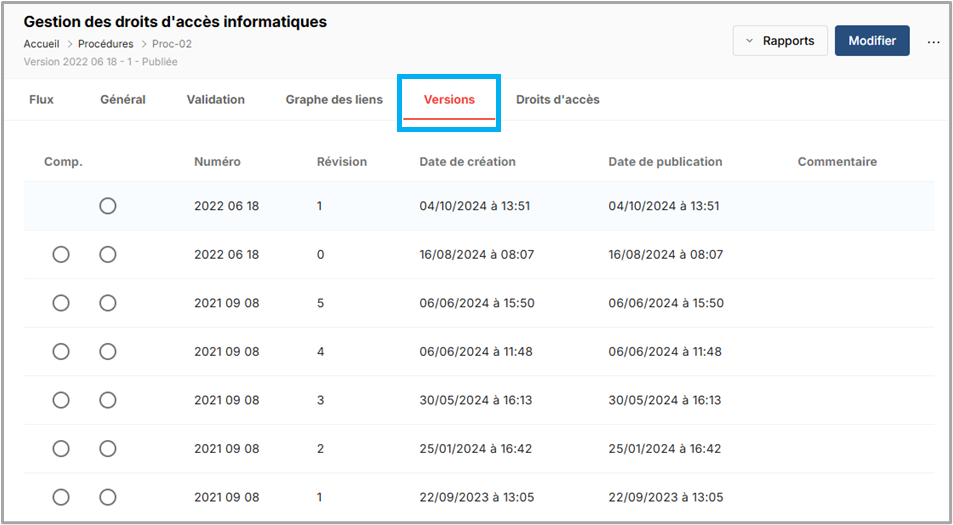Choose first compare radio for revision 4 row
Image resolution: width=953 pixels, height=525 pixels.
coord(61,351)
